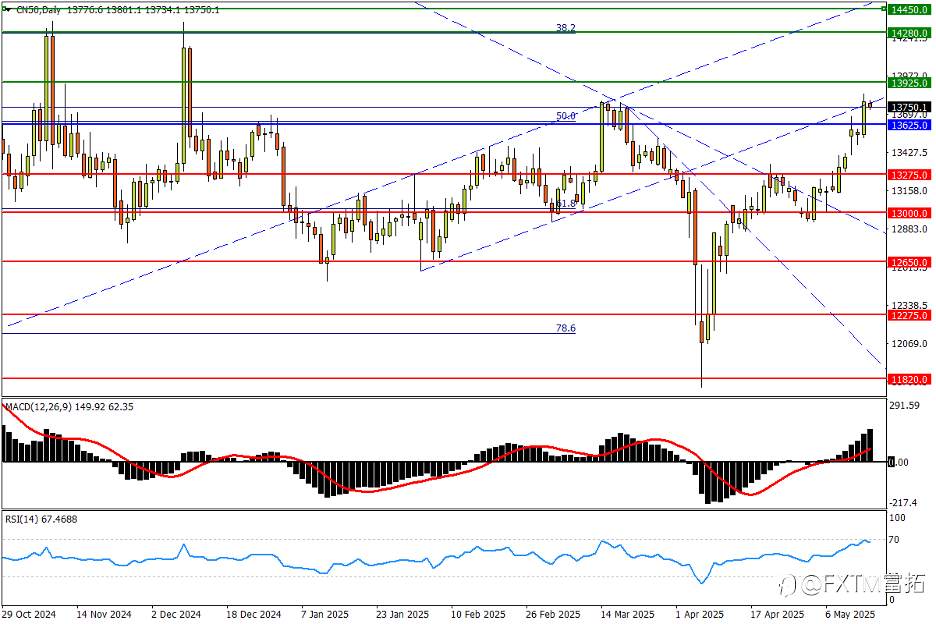This screenshot has width=936, height=624.
Task: Click the RSI 100 level axis label
Action: click(897, 518)
